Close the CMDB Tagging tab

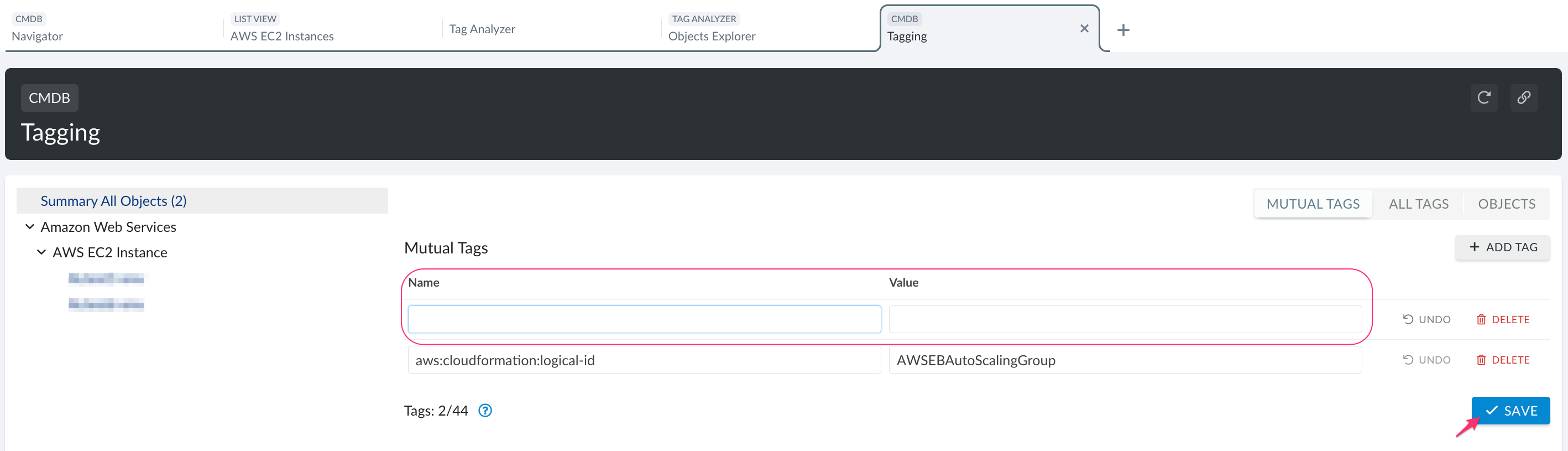coord(1084,29)
